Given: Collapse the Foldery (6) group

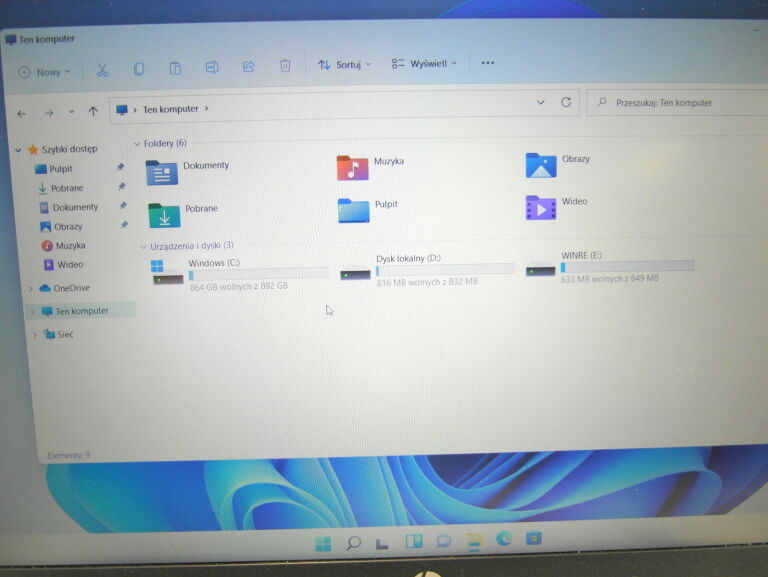Looking at the screenshot, I should coord(137,144).
